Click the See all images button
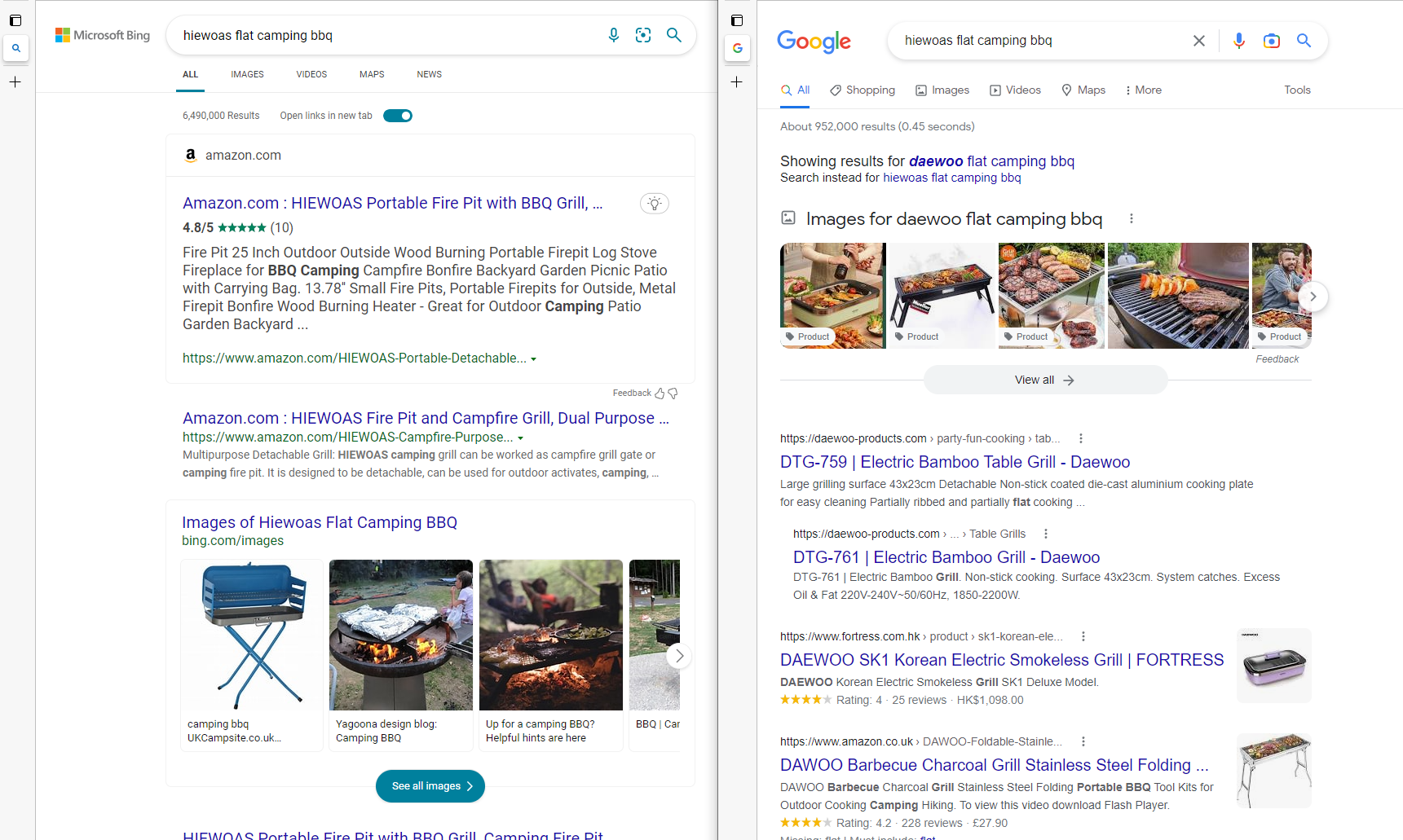The height and width of the screenshot is (840, 1403). (x=430, y=785)
